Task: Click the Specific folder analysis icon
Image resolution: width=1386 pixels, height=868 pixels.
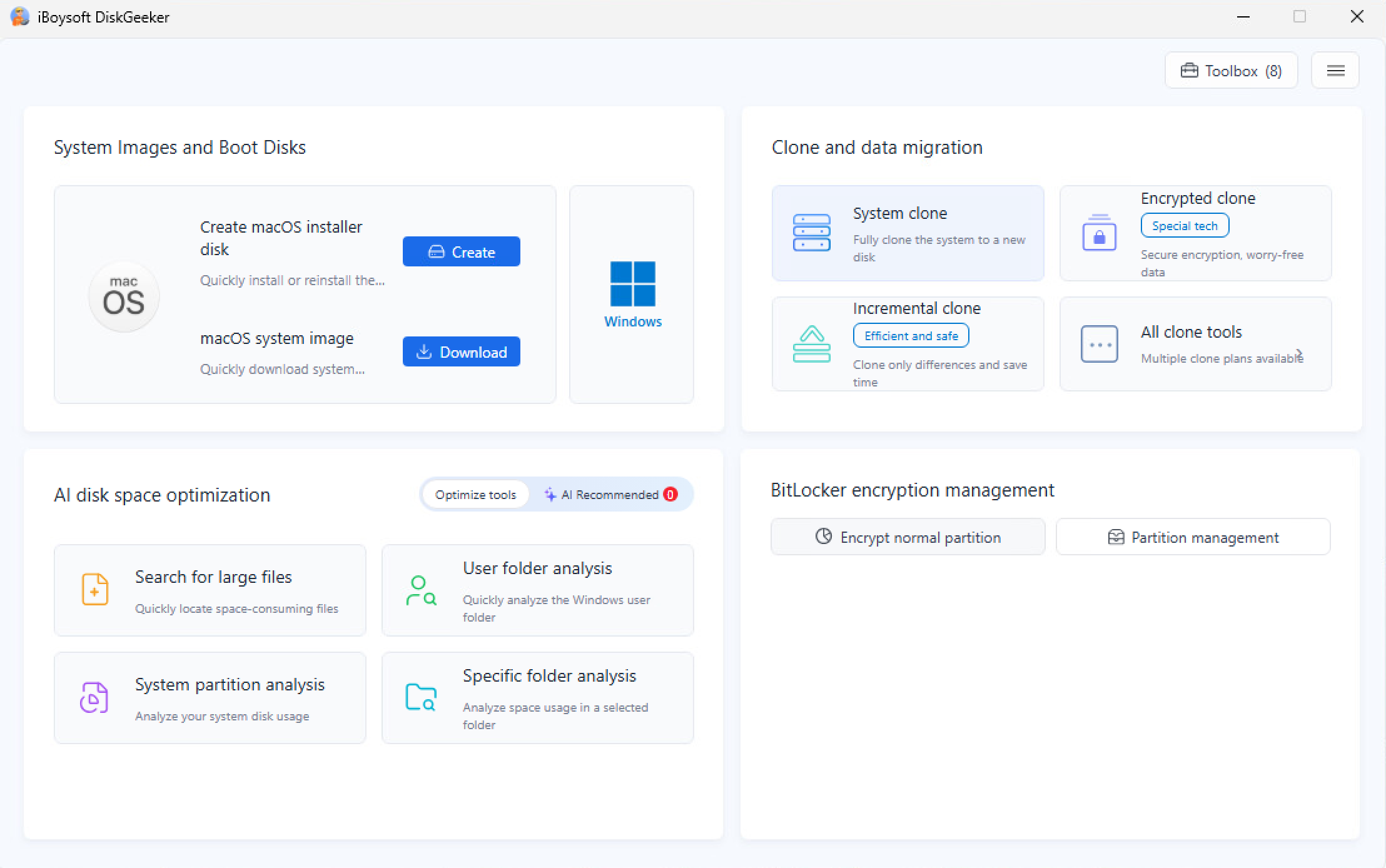Action: coord(421,697)
